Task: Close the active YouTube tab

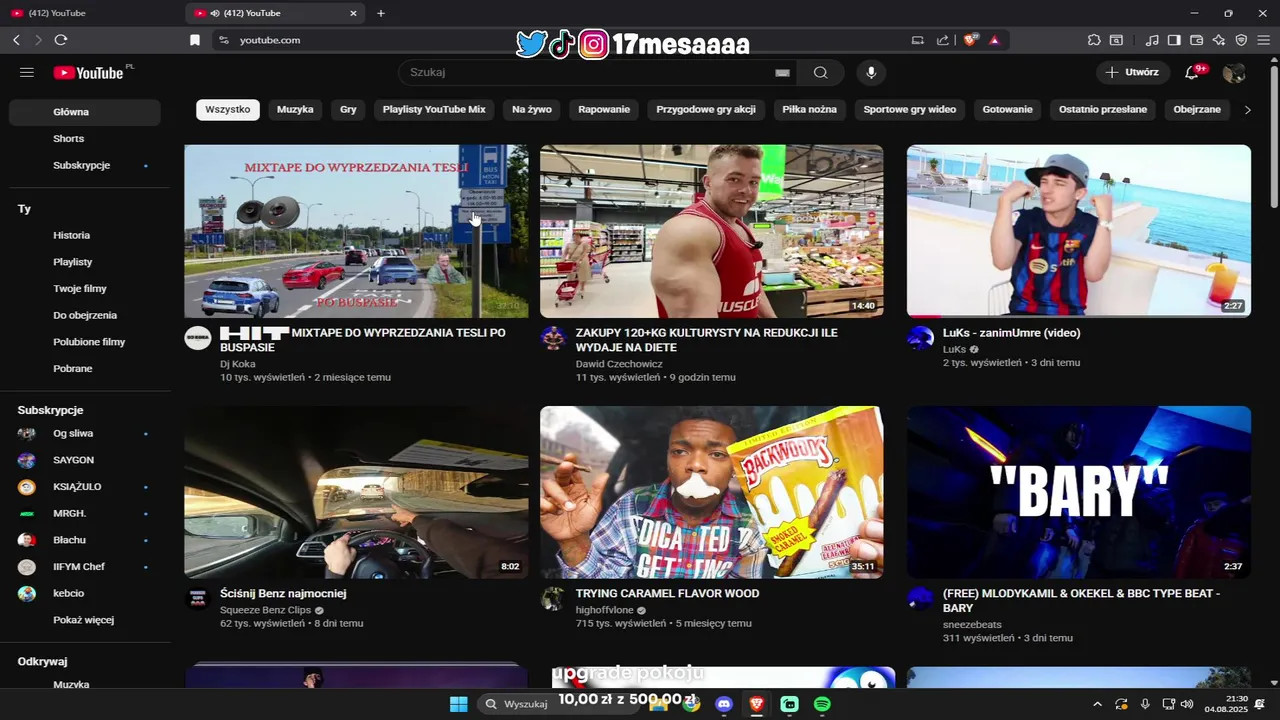Action: 353,13
